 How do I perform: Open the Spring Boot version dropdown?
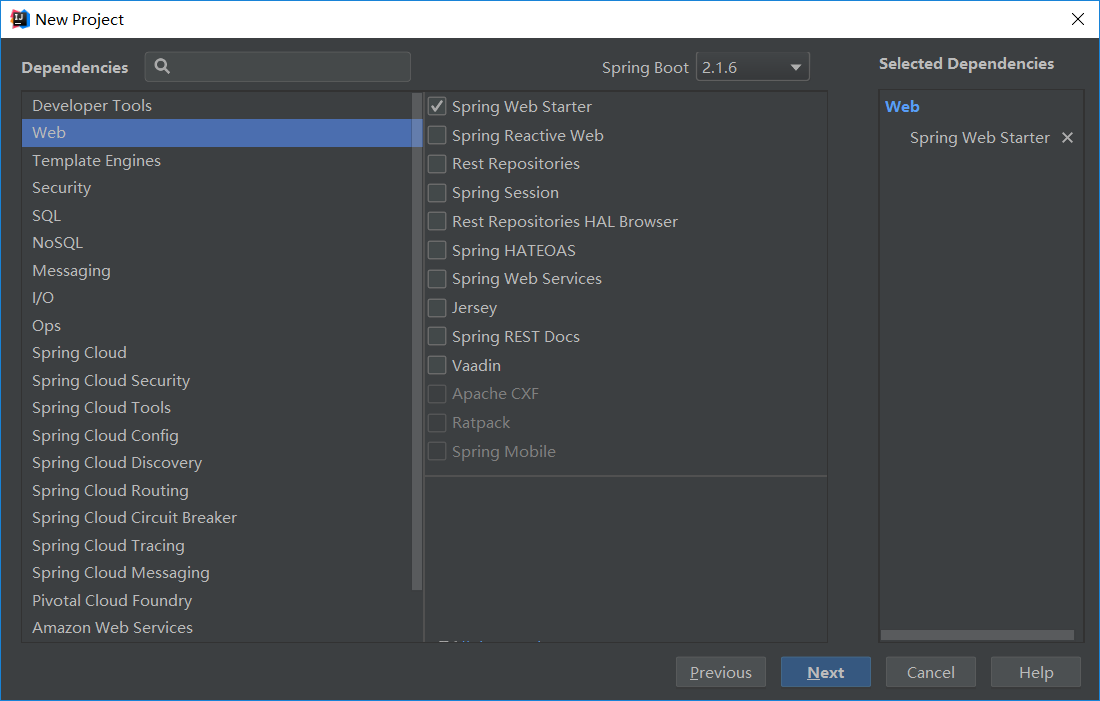(x=753, y=67)
